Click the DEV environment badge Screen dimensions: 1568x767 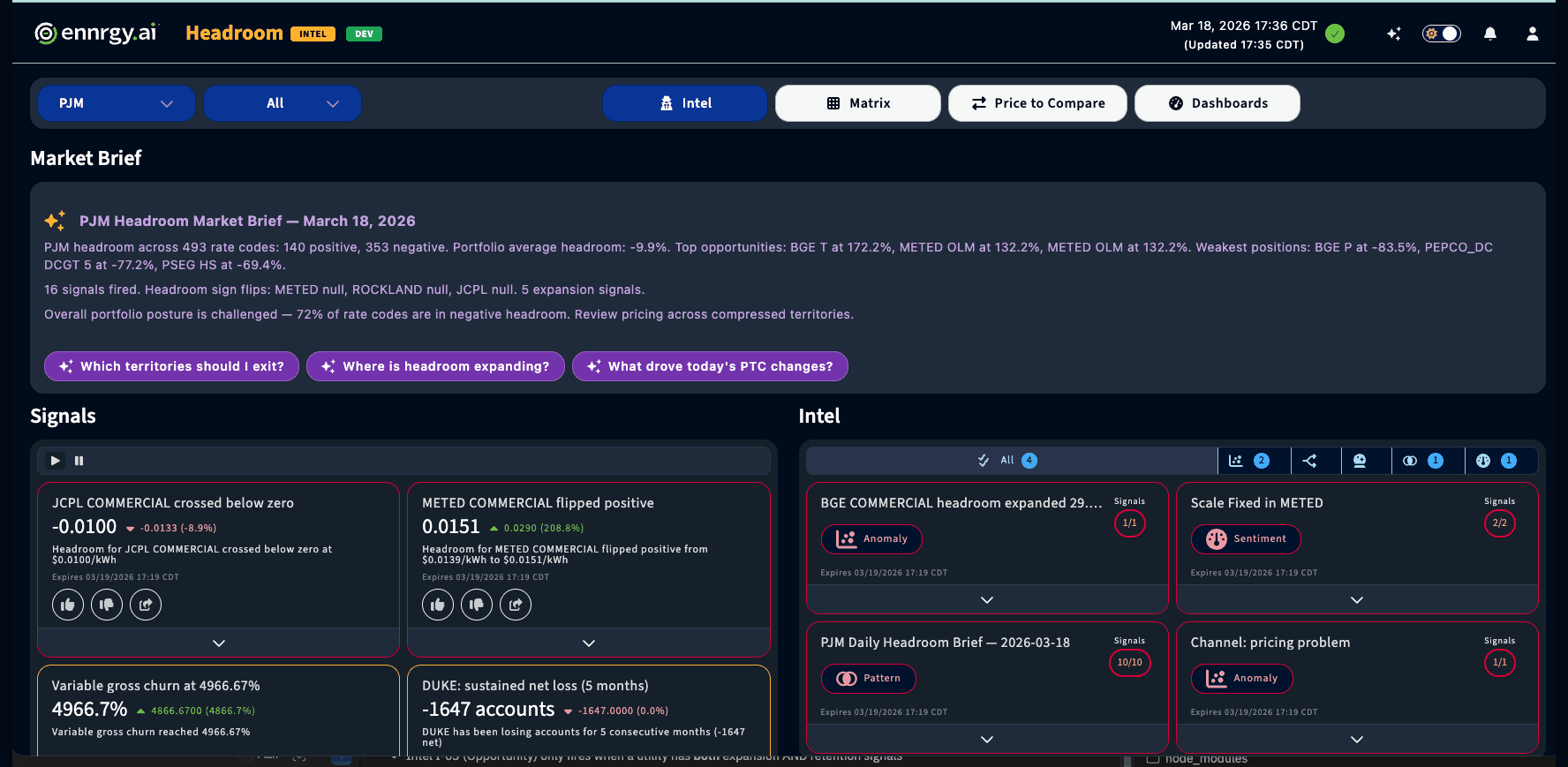(x=364, y=34)
